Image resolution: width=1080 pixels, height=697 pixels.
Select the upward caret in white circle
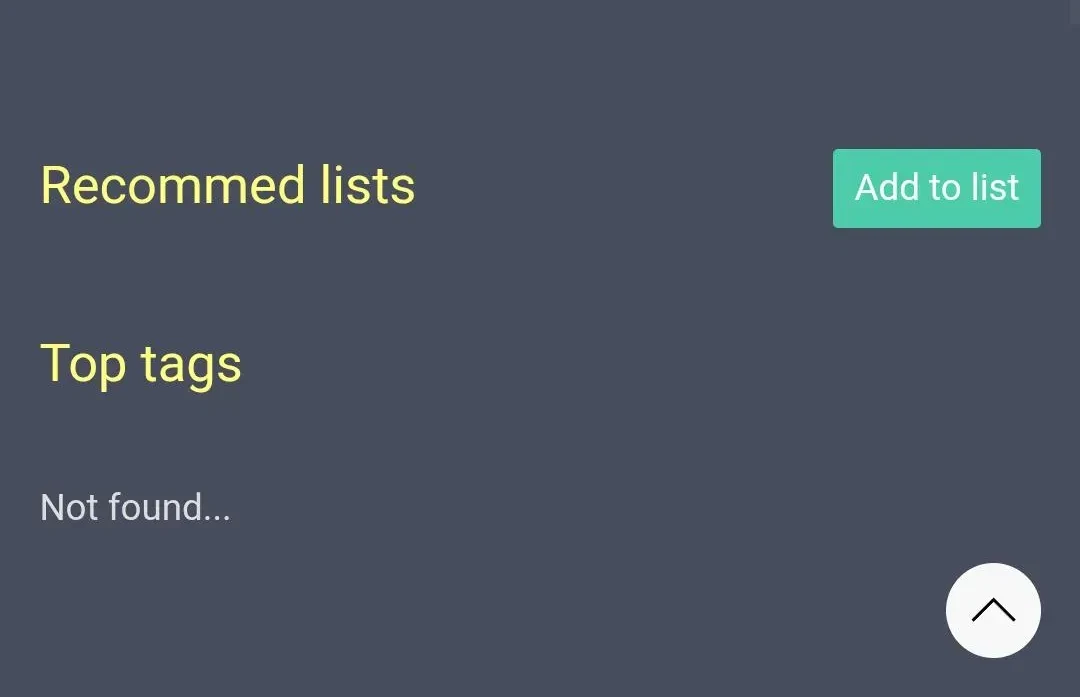993,610
